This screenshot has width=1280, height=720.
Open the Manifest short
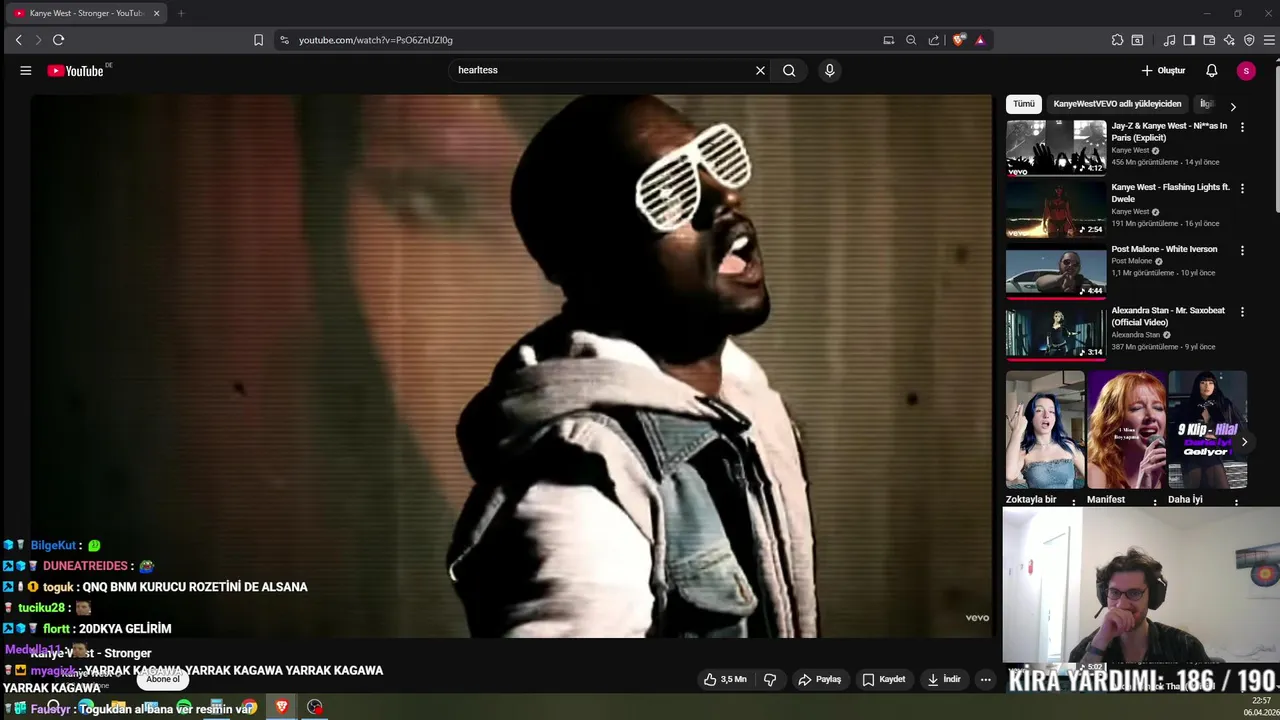coord(1126,430)
